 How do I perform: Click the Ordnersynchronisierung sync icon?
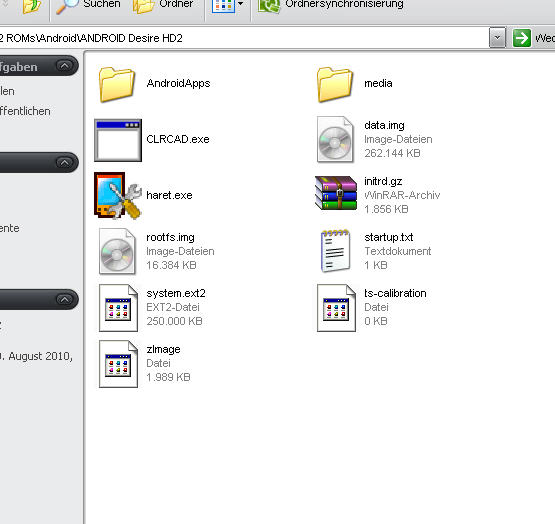tap(269, 5)
